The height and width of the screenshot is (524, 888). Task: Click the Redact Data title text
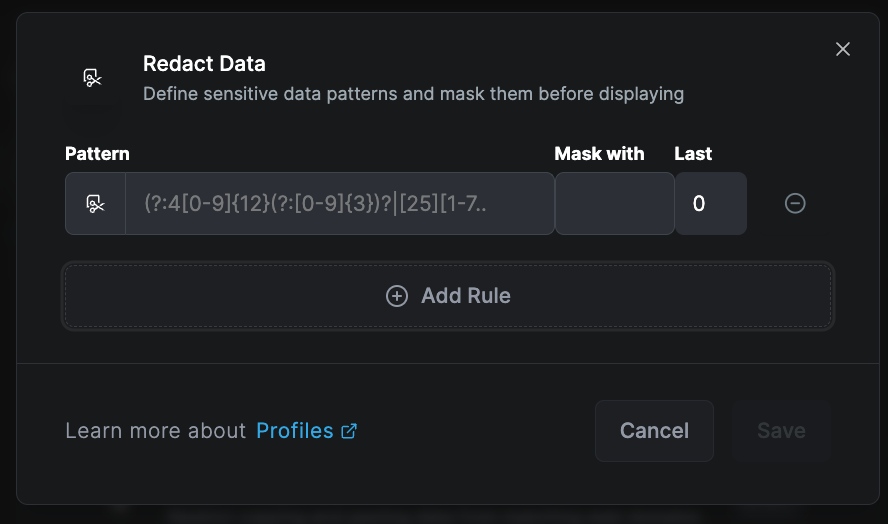click(204, 63)
